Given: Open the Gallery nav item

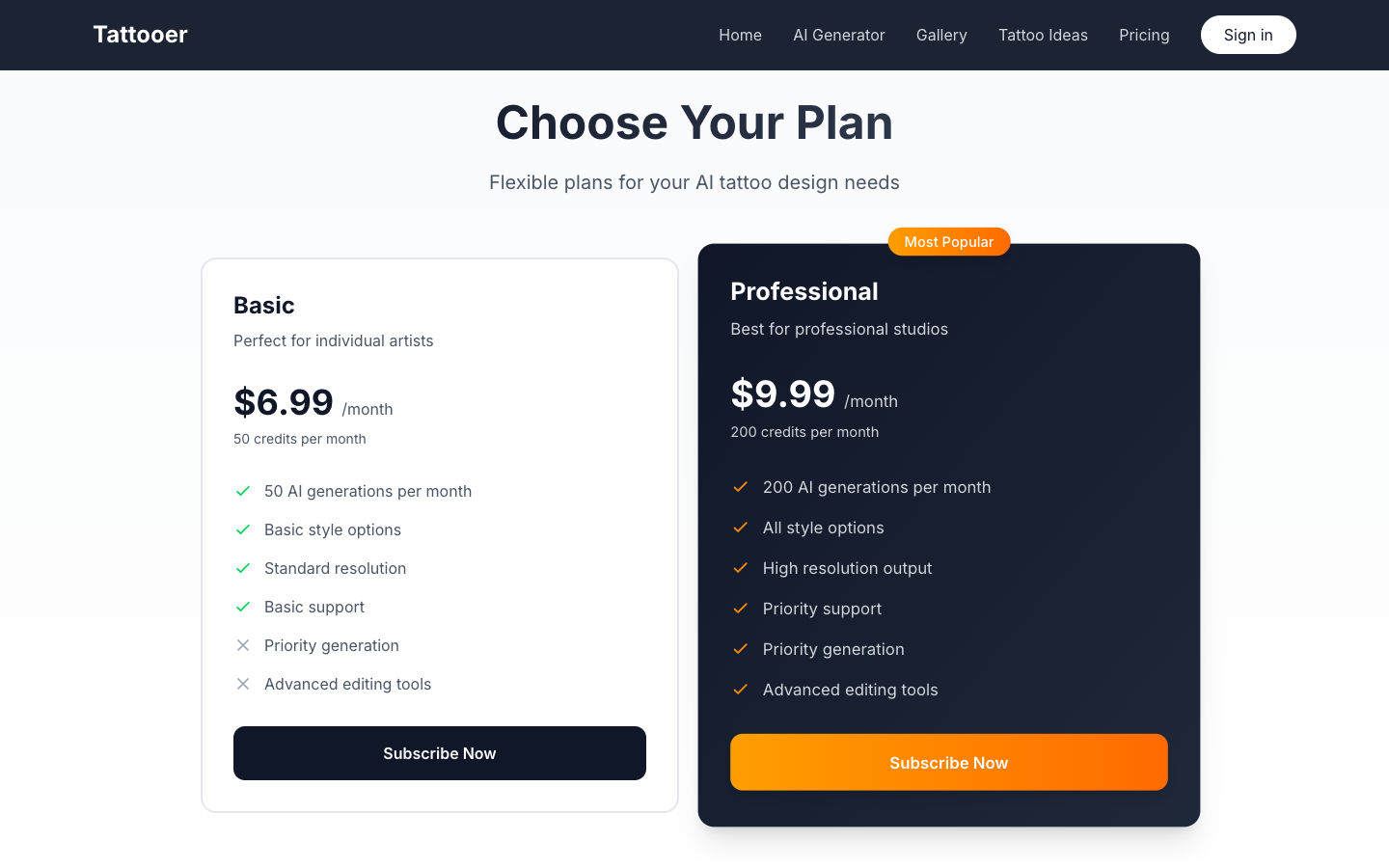Looking at the screenshot, I should pos(941,35).
